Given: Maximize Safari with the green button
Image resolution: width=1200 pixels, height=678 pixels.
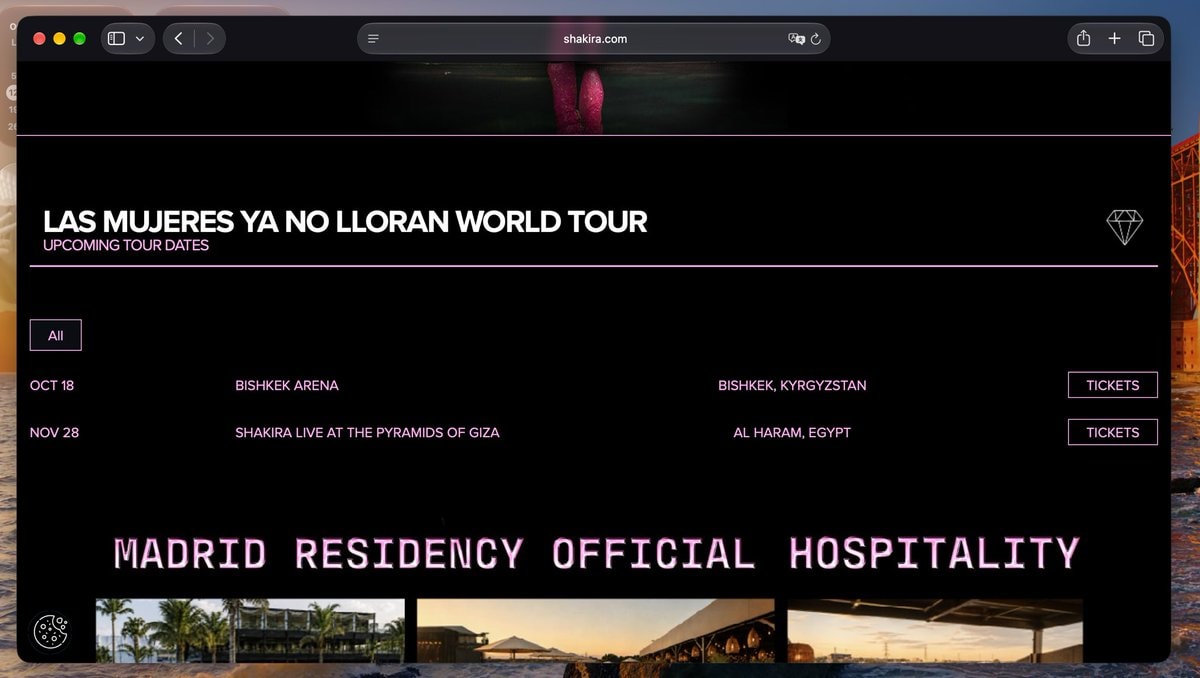Looking at the screenshot, I should coord(80,39).
